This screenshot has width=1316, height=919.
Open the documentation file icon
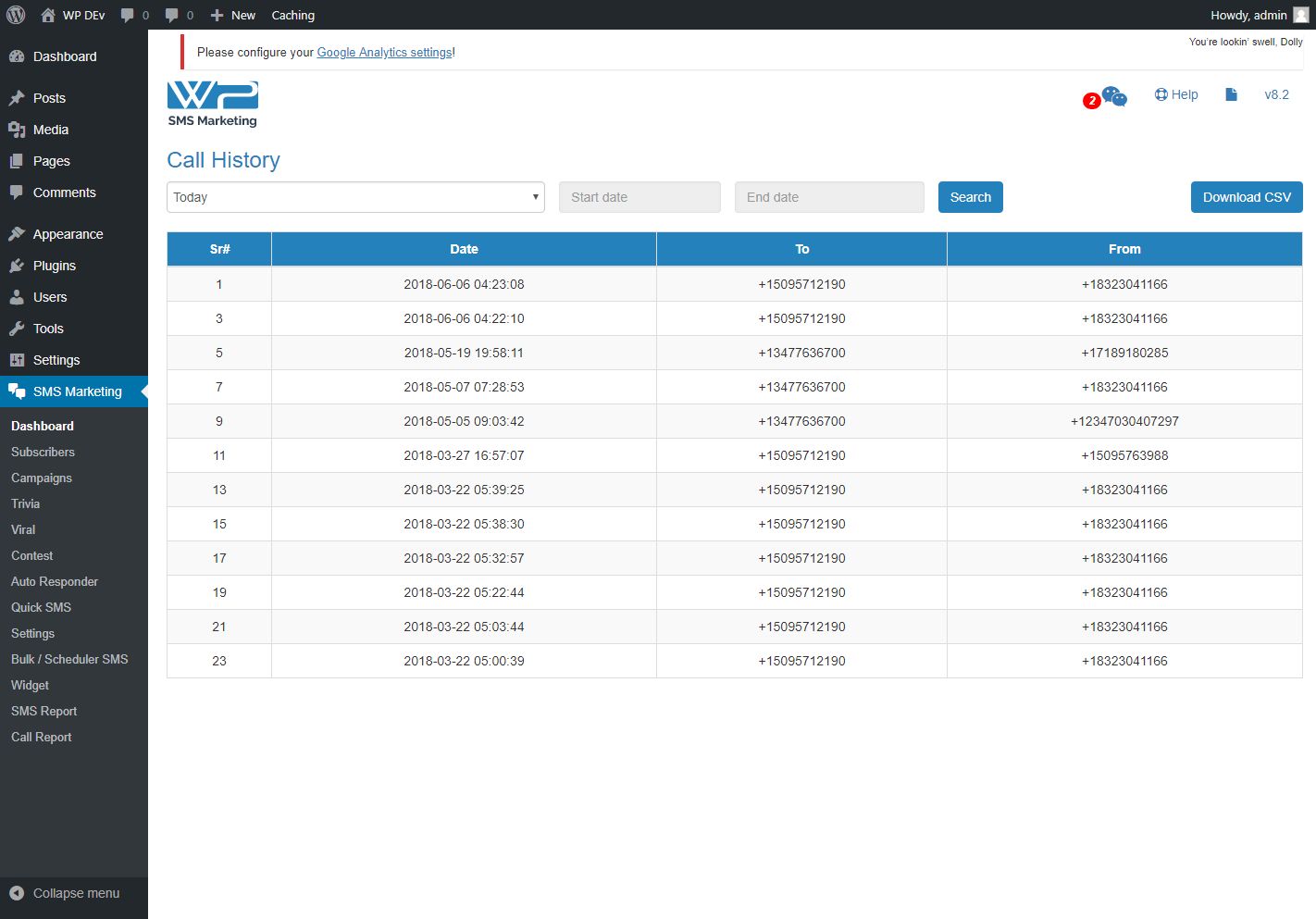tap(1231, 94)
